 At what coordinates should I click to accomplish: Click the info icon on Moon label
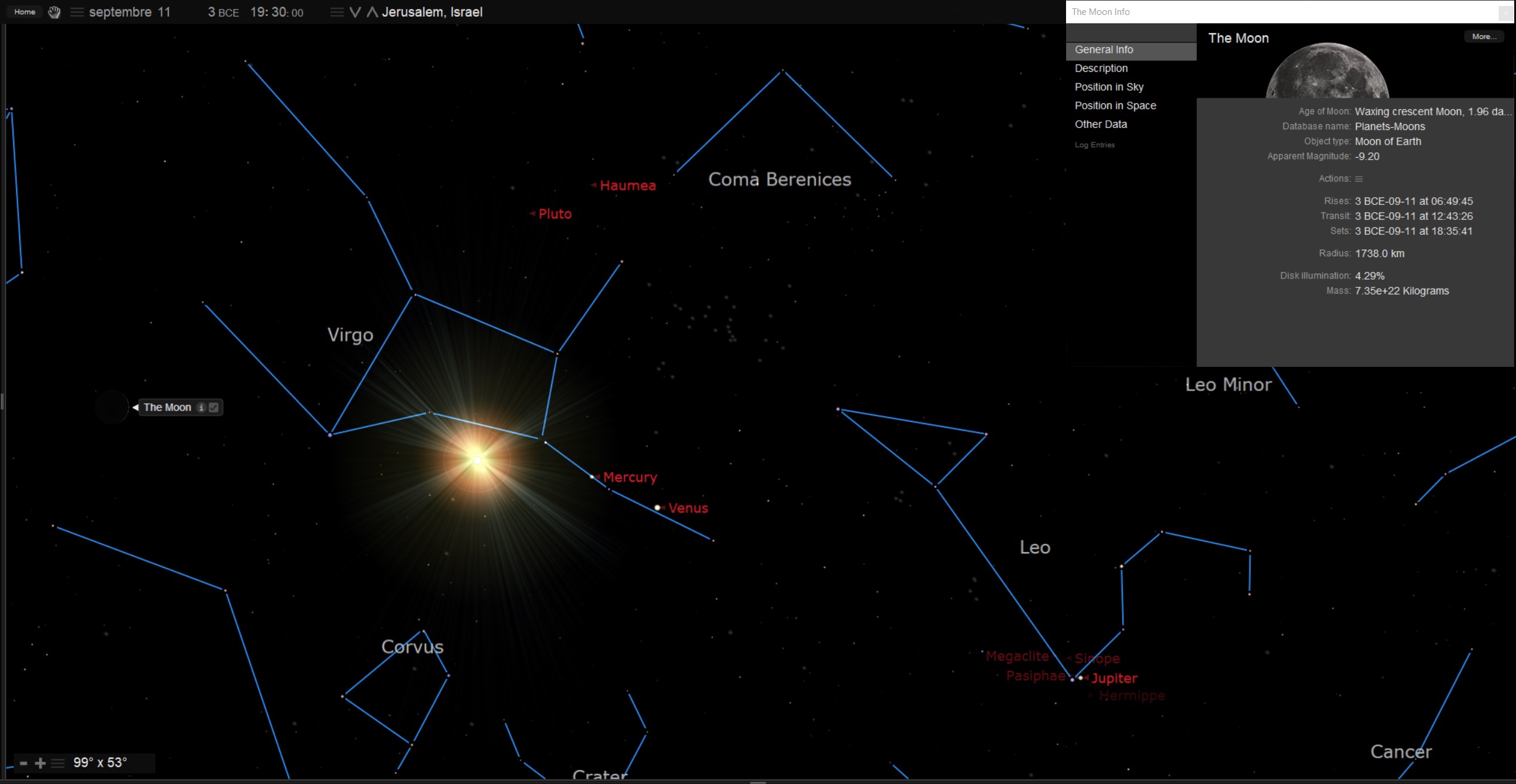pyautogui.click(x=201, y=408)
